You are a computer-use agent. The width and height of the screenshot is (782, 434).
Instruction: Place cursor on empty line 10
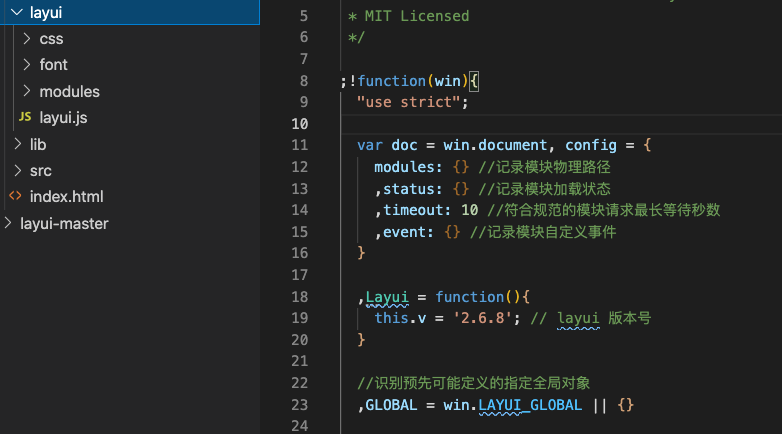click(561, 124)
